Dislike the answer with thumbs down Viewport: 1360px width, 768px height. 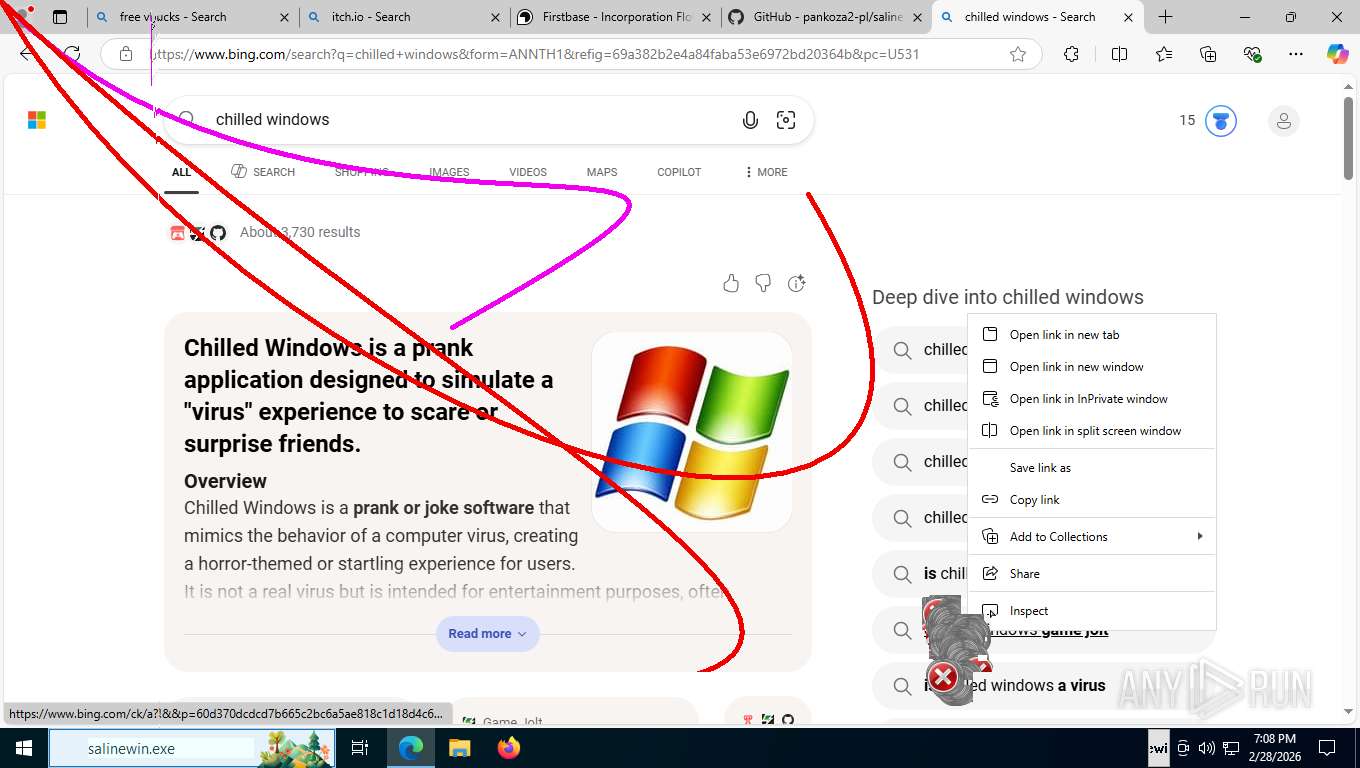pos(763,284)
